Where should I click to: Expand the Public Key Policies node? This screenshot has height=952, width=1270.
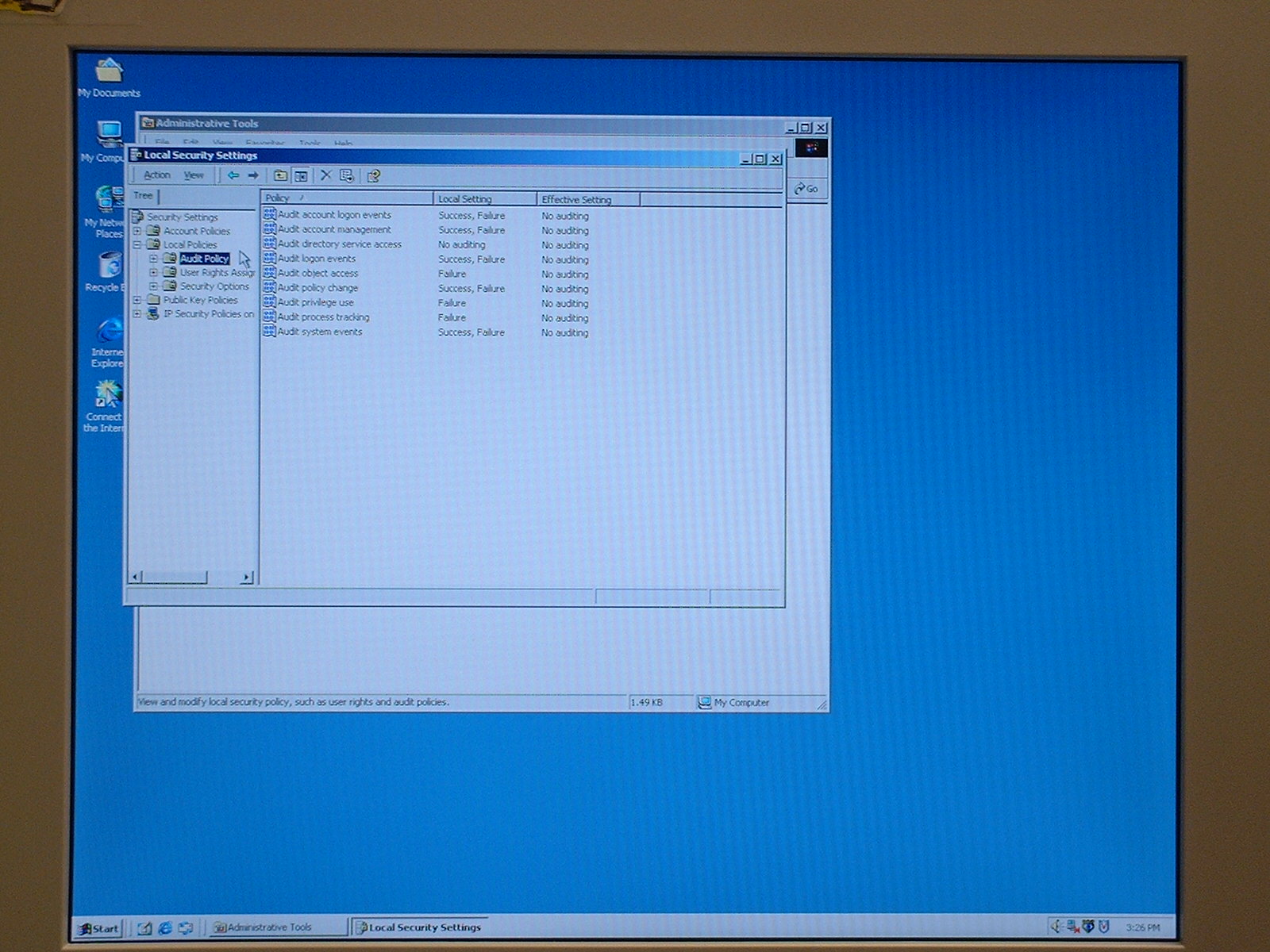point(137,301)
